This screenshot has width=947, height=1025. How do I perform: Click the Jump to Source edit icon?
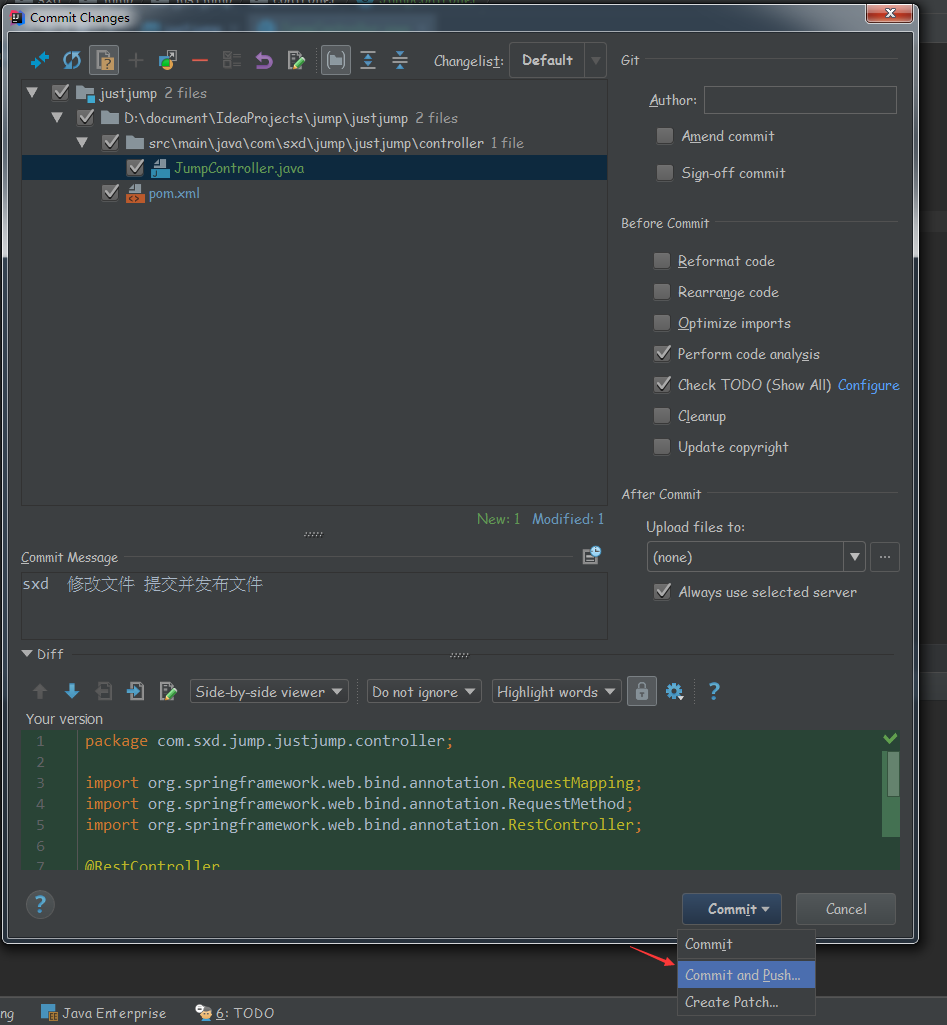click(x=296, y=61)
